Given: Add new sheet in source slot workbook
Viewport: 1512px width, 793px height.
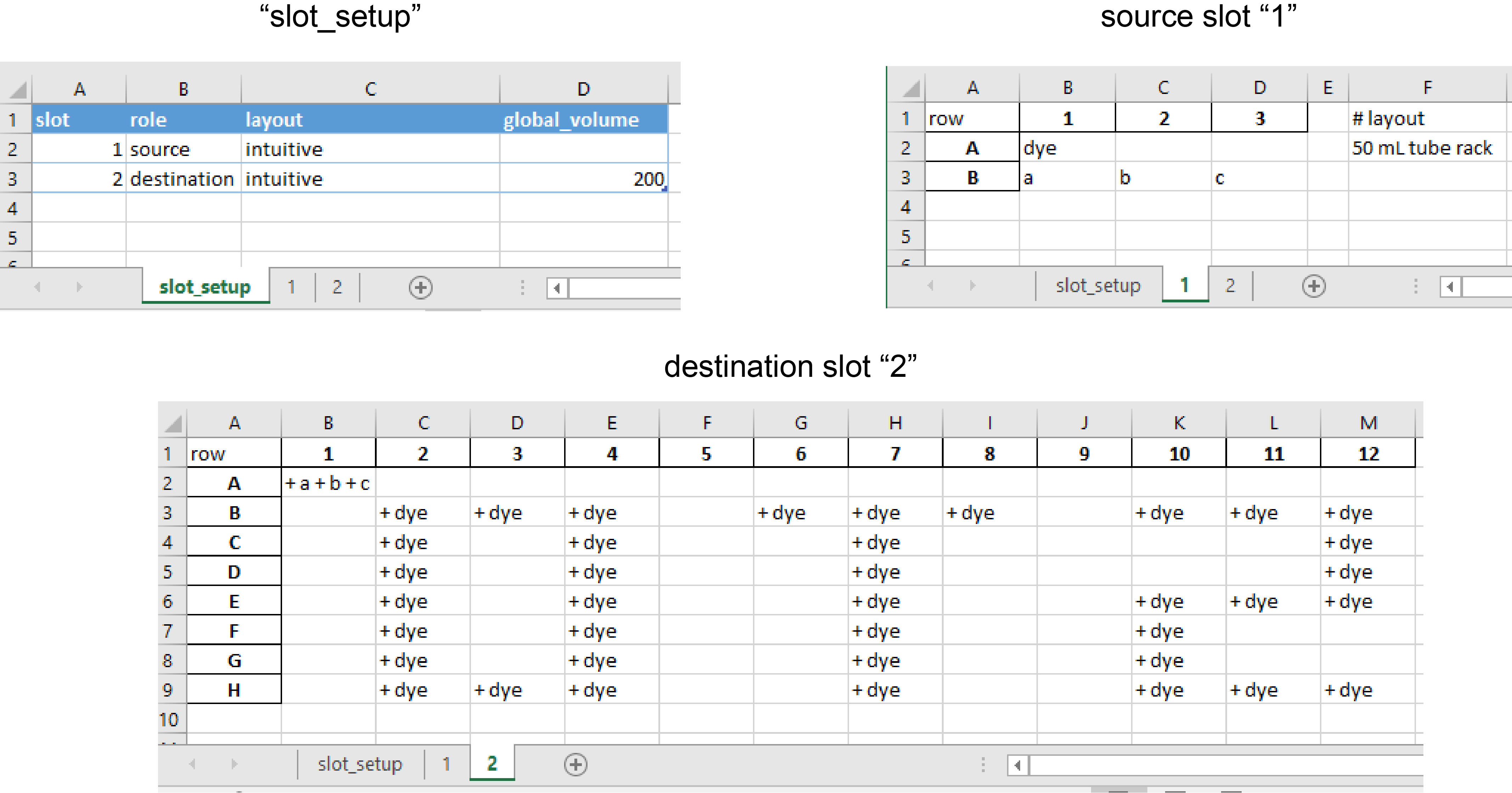Looking at the screenshot, I should (1314, 286).
